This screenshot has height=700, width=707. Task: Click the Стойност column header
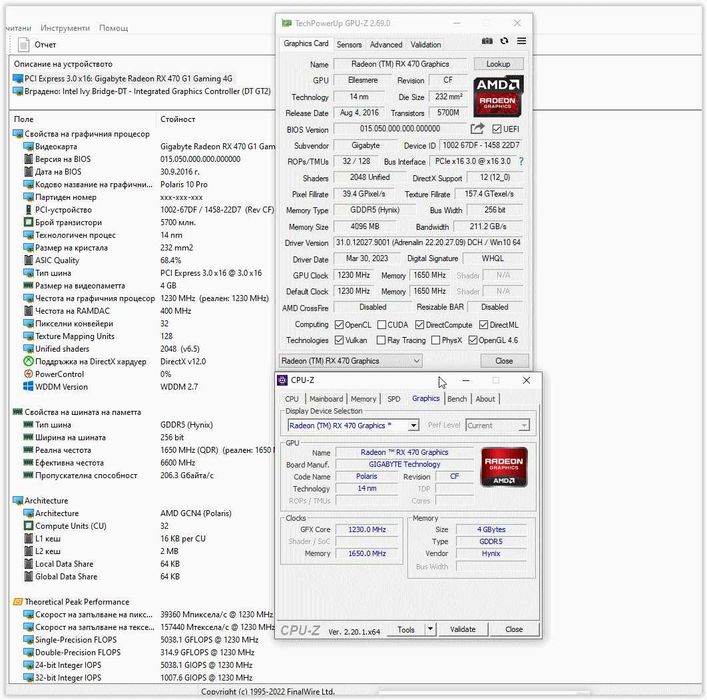click(178, 119)
